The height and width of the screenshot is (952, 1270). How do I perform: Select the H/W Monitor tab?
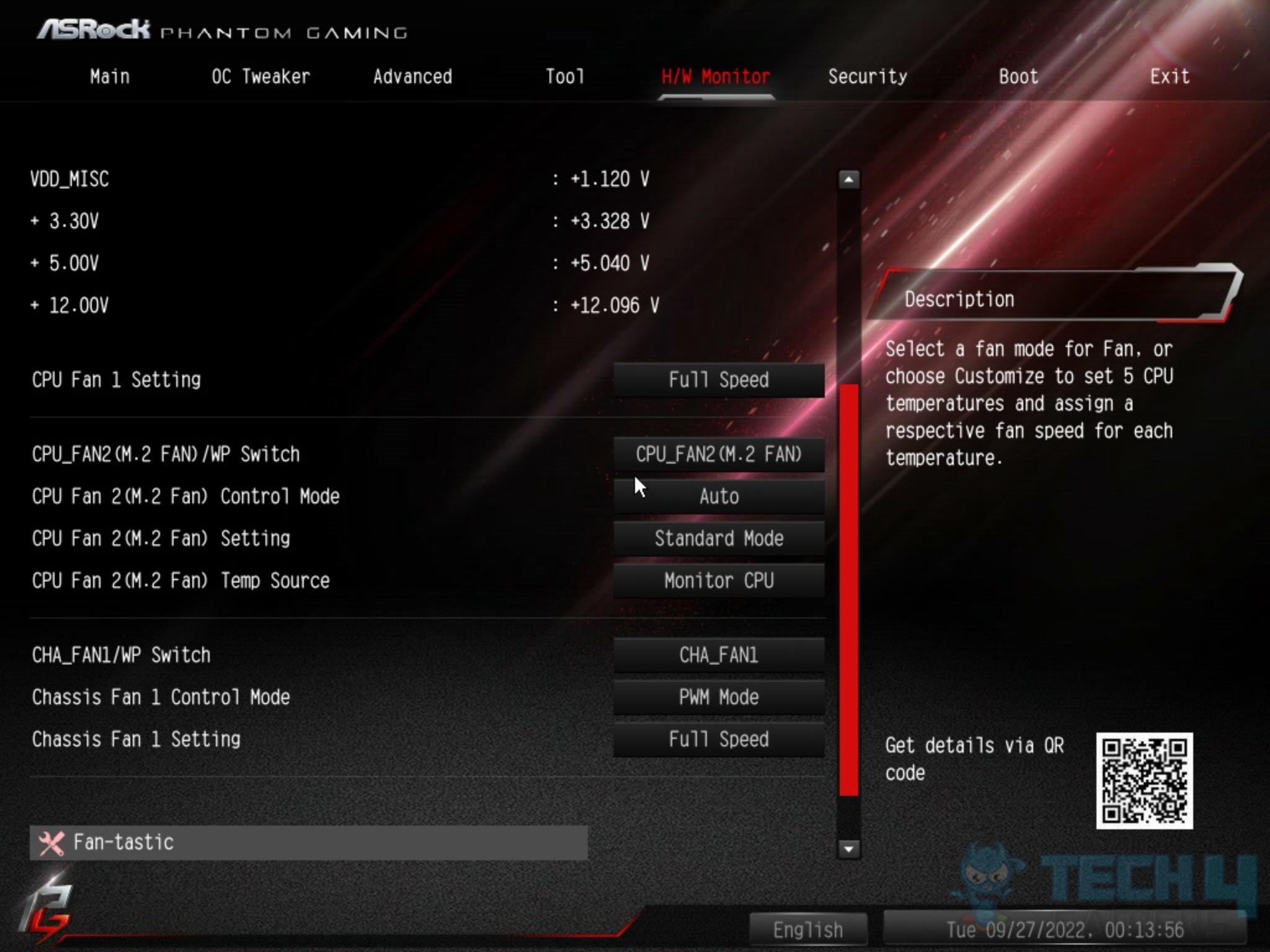coord(717,77)
